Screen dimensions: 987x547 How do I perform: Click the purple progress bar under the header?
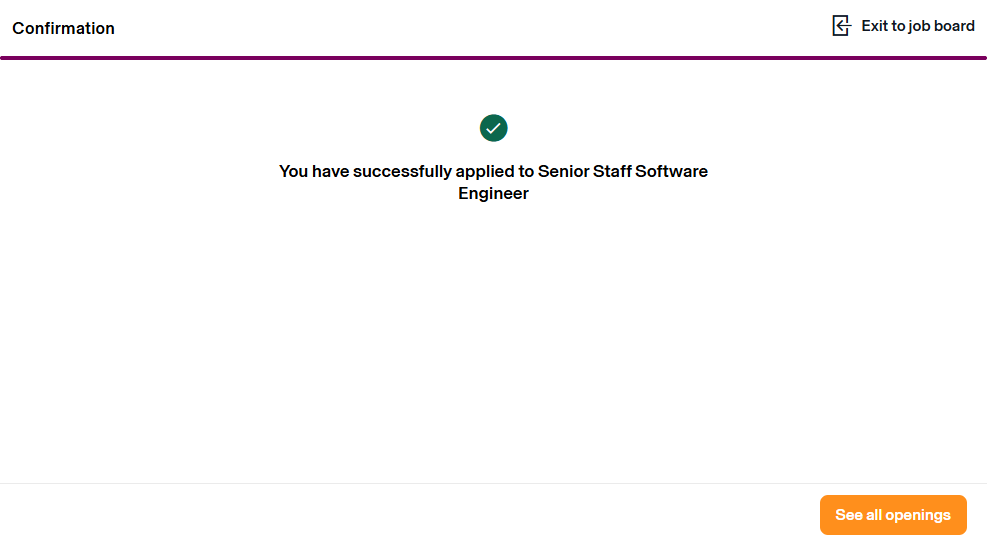(493, 58)
